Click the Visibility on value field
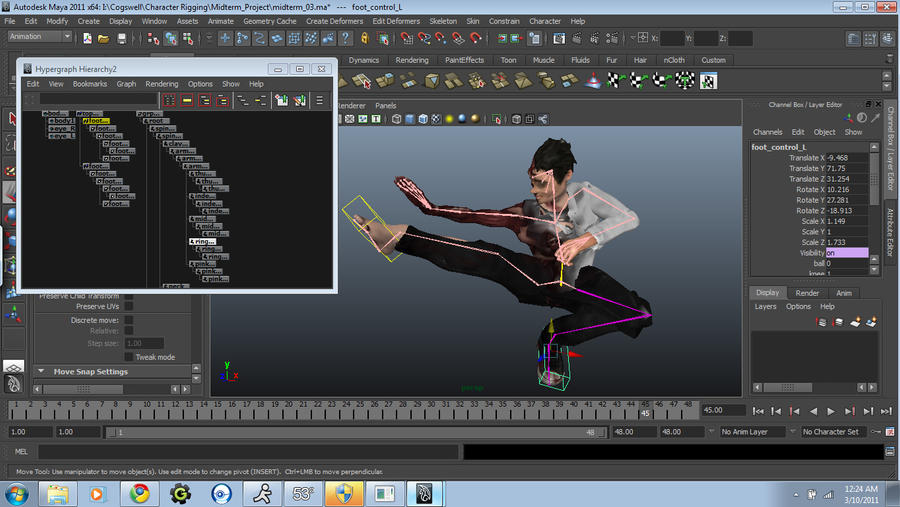This screenshot has height=507, width=900. (x=847, y=253)
